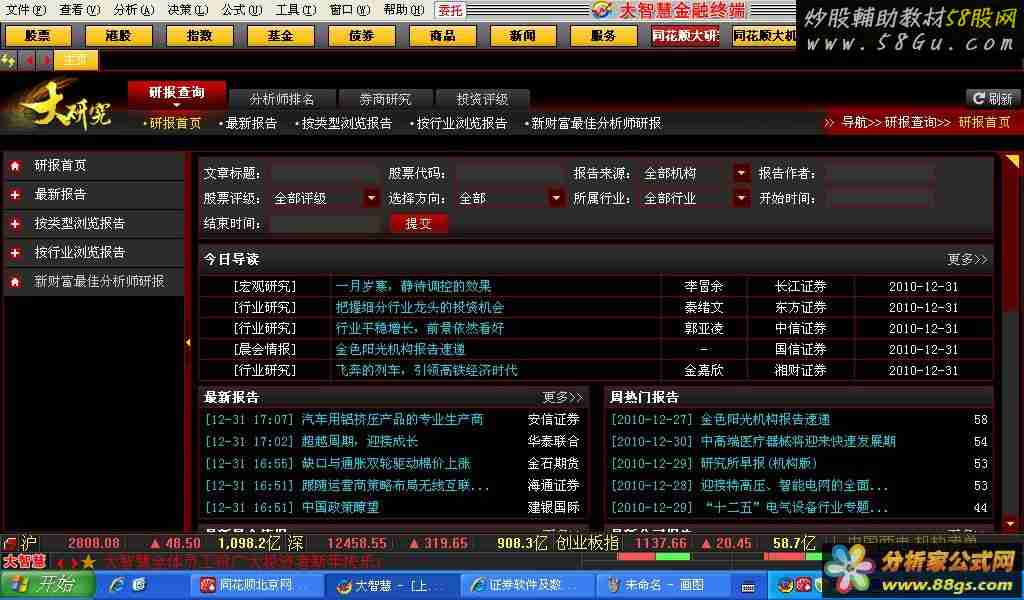The height and width of the screenshot is (600, 1024).
Task: Click the home icon beside 新财富最佳分析师研报 in sidebar
Action: pyautogui.click(x=16, y=281)
